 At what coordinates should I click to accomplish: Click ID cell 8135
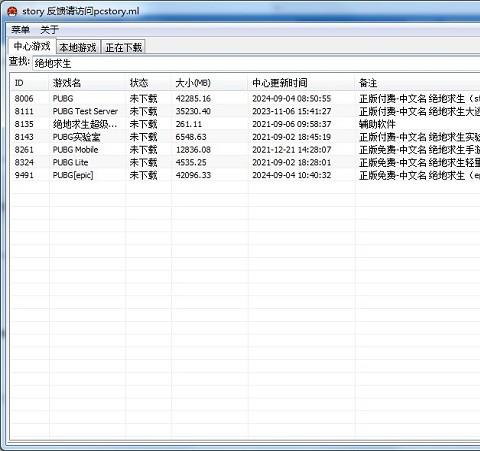pyautogui.click(x=24, y=124)
